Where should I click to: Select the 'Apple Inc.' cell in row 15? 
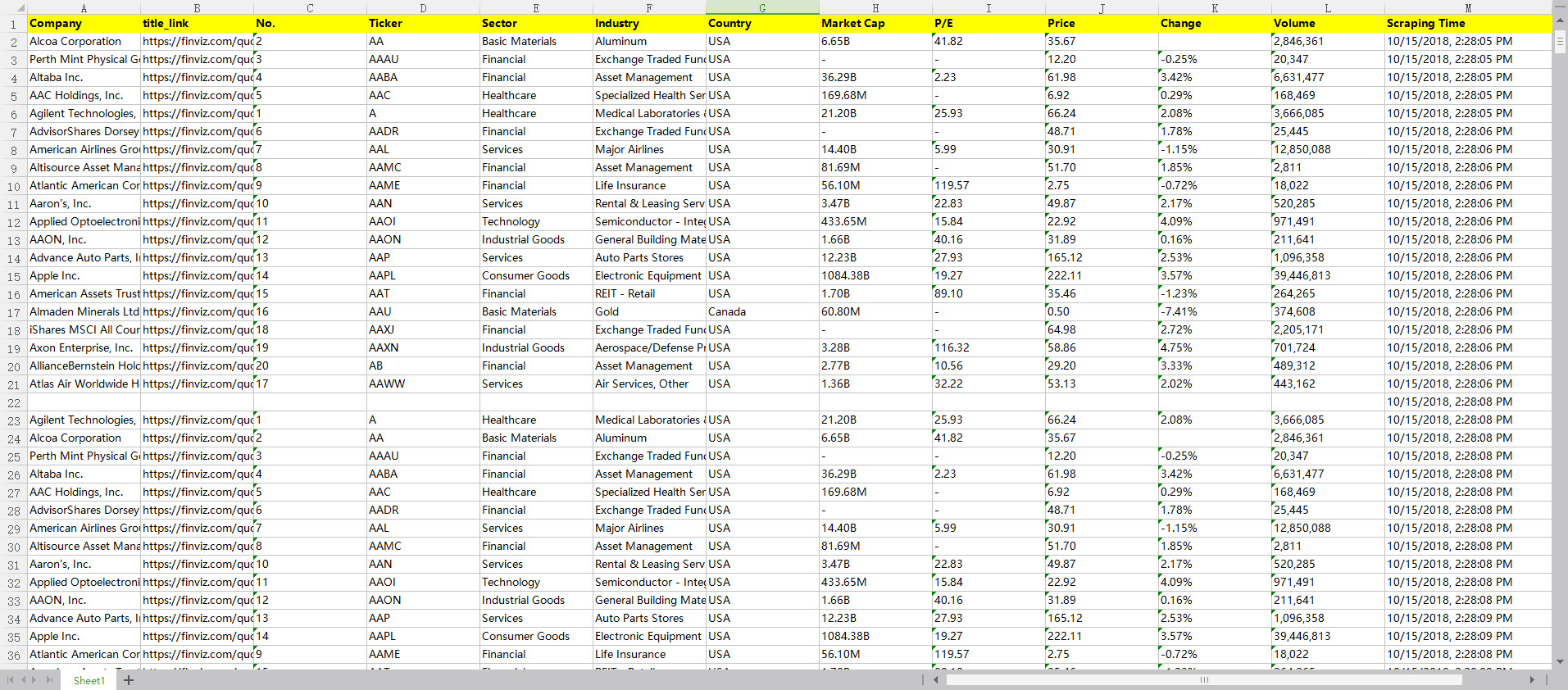tap(84, 276)
